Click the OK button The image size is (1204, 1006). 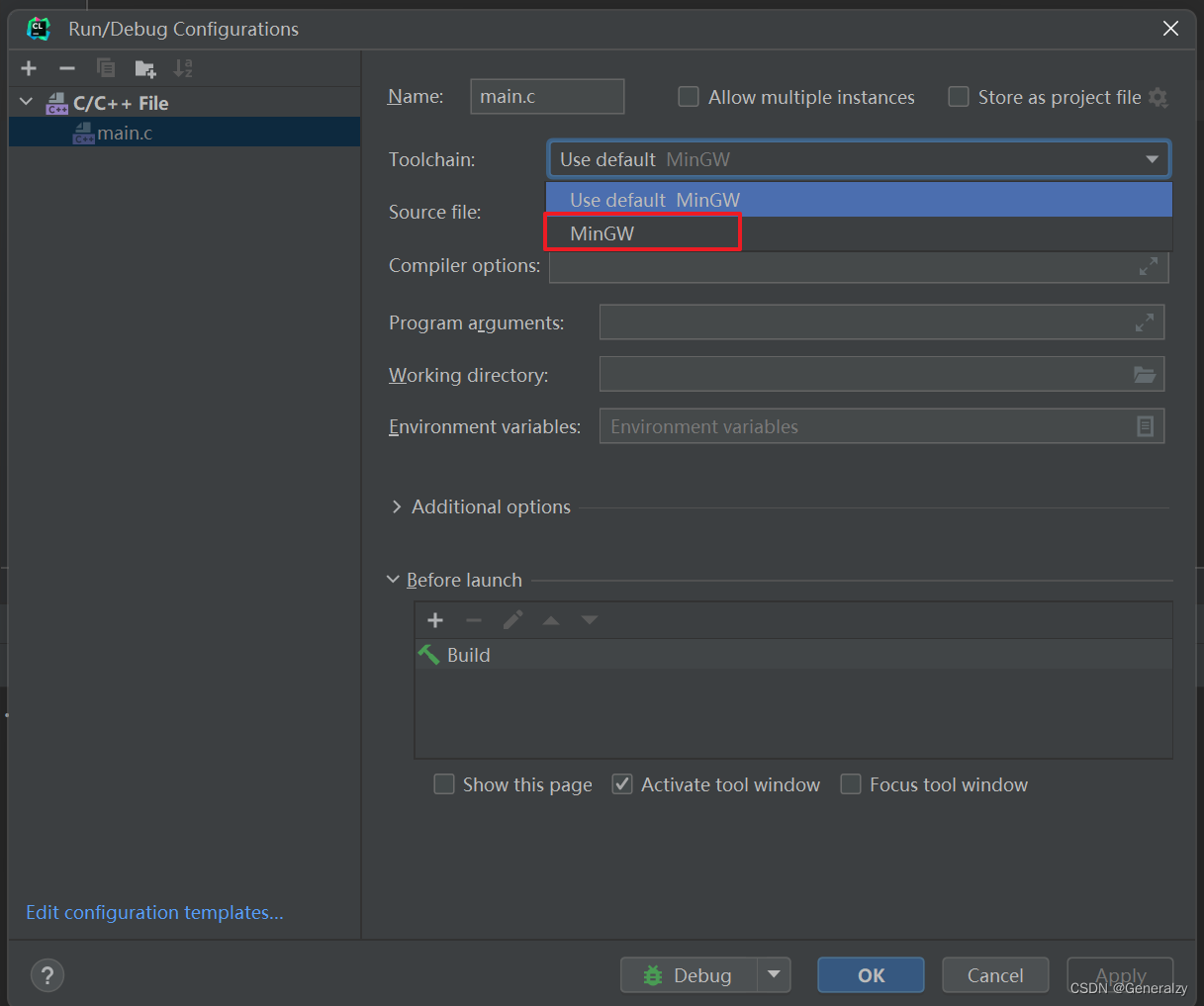pyautogui.click(x=871, y=975)
